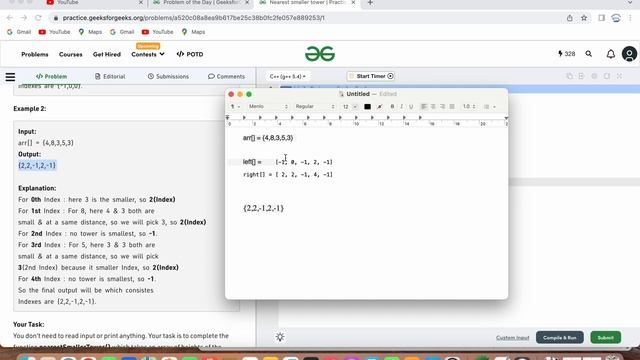
Task: Click the browser extension profile icon
Action: pyautogui.click(x=616, y=18)
